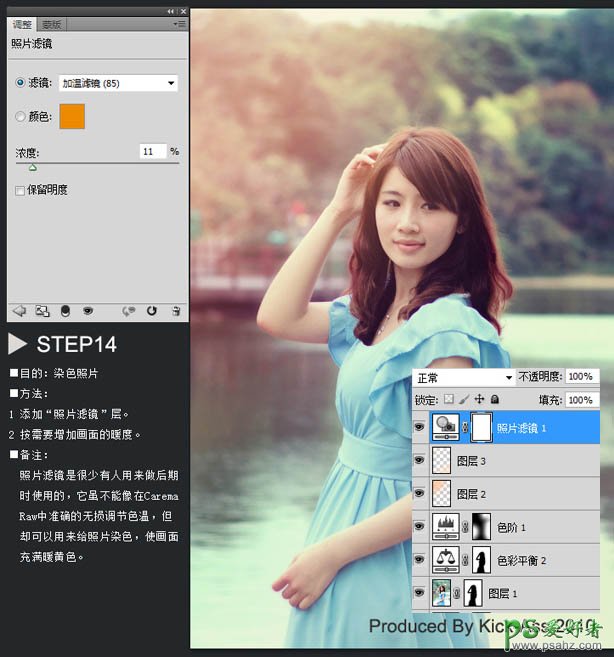Click the clip to layer icon
The height and width of the screenshot is (657, 614).
pyautogui.click(x=65, y=311)
